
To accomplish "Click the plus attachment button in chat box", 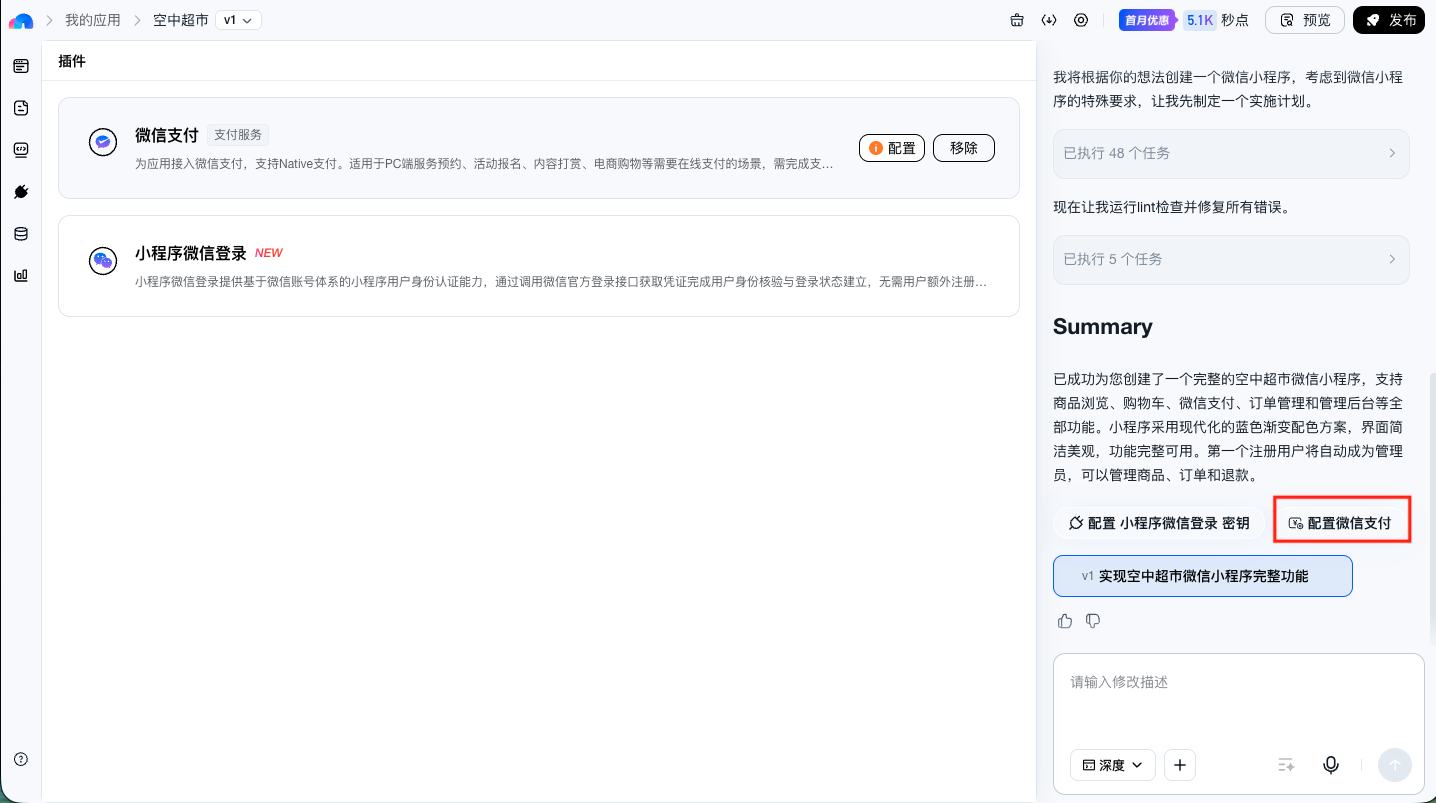I will [1180, 765].
